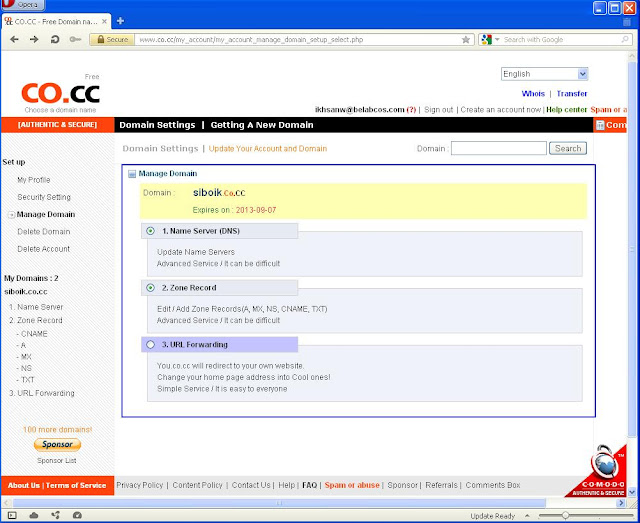Click the vertical scrollbar down arrow
640x523 pixels.
632,492
